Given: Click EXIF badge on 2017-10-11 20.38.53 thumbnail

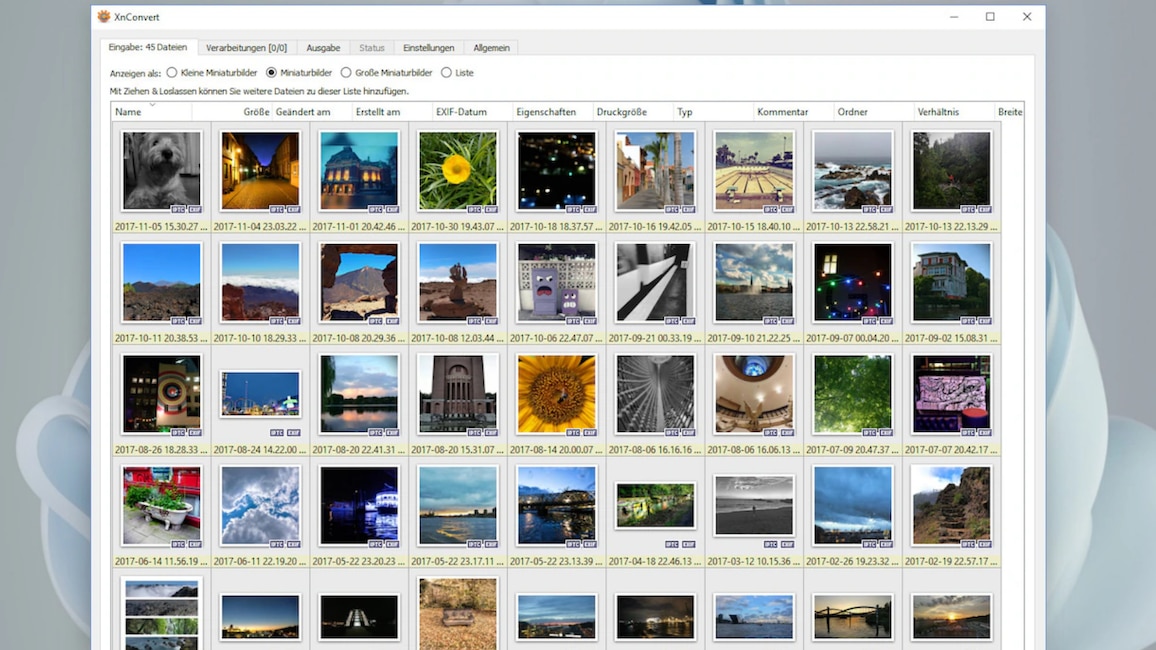Looking at the screenshot, I should coord(195,321).
